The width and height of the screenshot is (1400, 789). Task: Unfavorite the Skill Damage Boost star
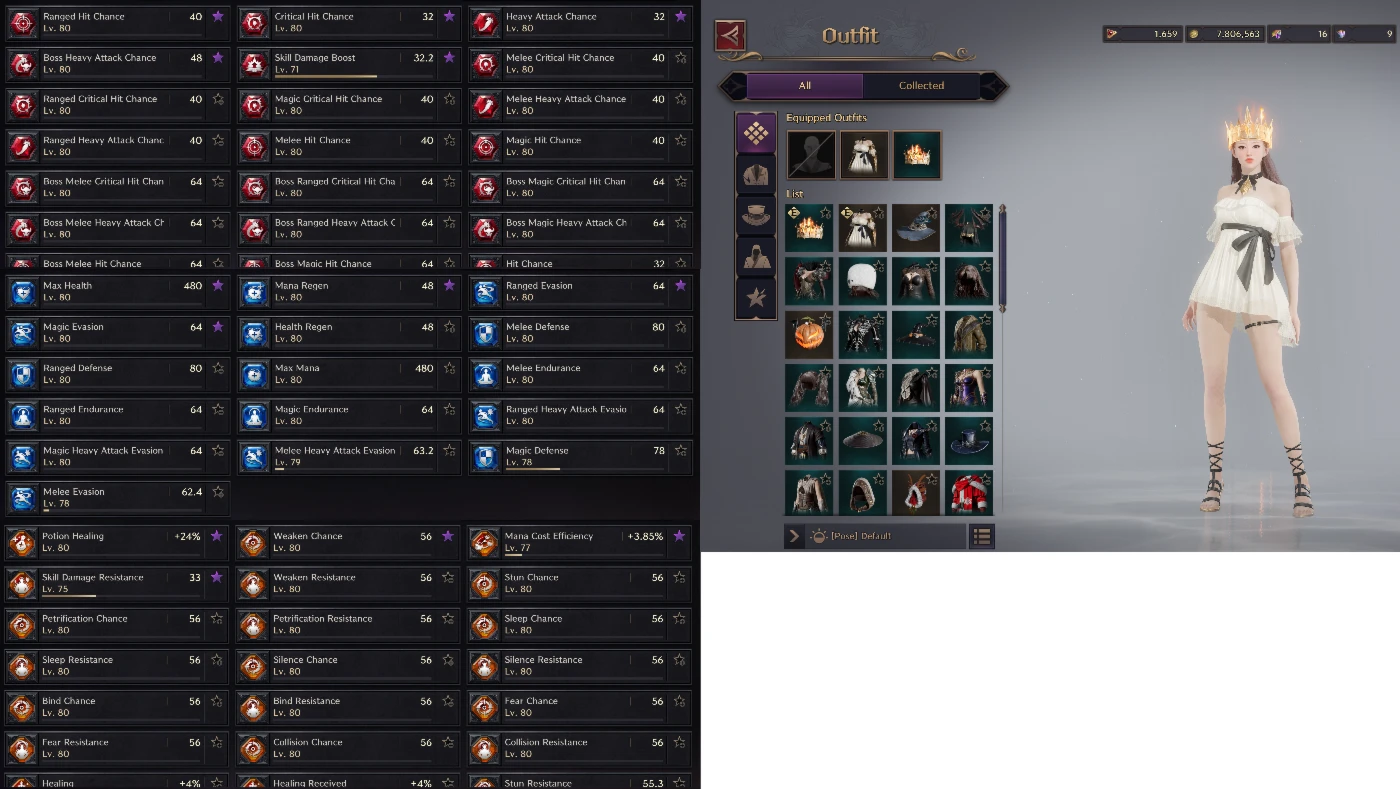[x=449, y=57]
